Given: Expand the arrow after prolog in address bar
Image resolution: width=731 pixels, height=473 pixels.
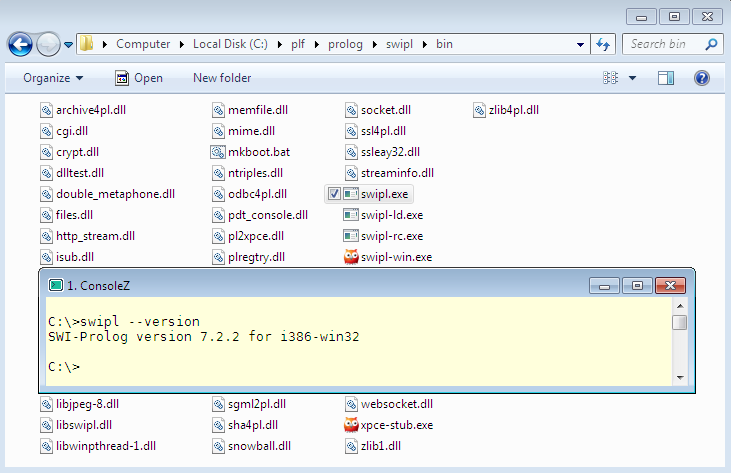Looking at the screenshot, I should [x=374, y=44].
